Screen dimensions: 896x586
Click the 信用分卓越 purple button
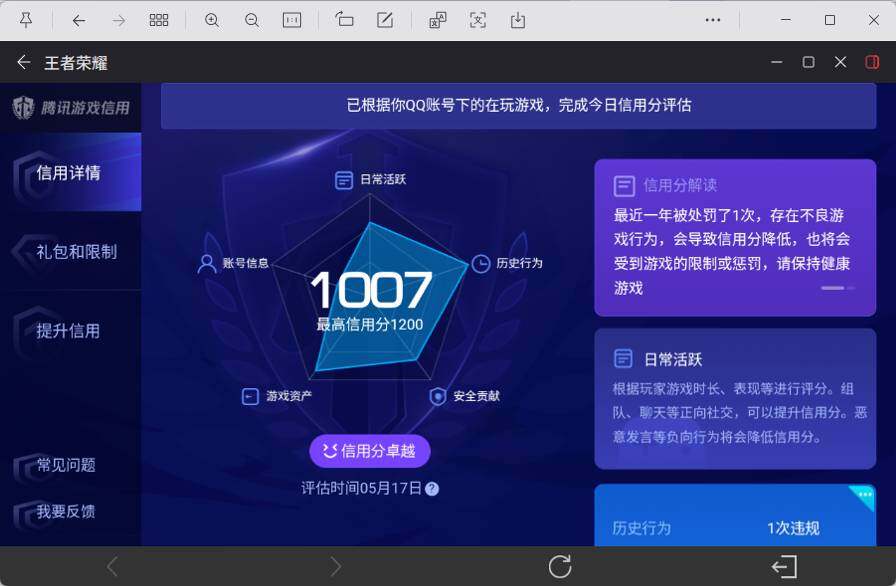370,451
